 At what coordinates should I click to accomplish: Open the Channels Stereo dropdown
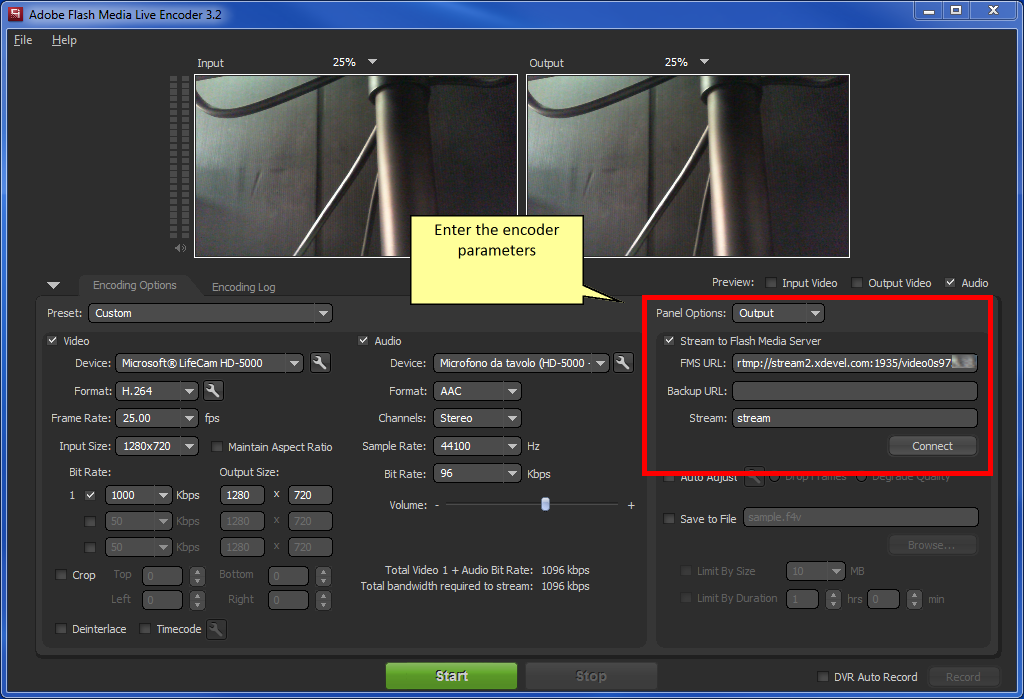point(477,418)
